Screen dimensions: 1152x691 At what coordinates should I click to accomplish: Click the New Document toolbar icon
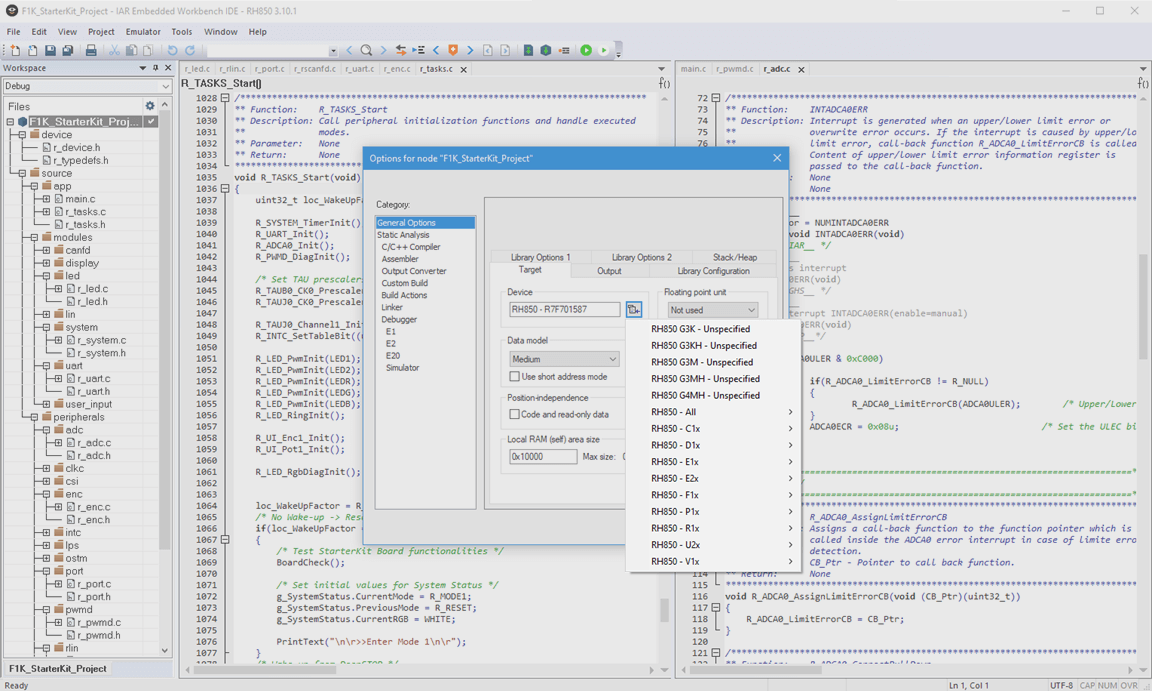(15, 50)
